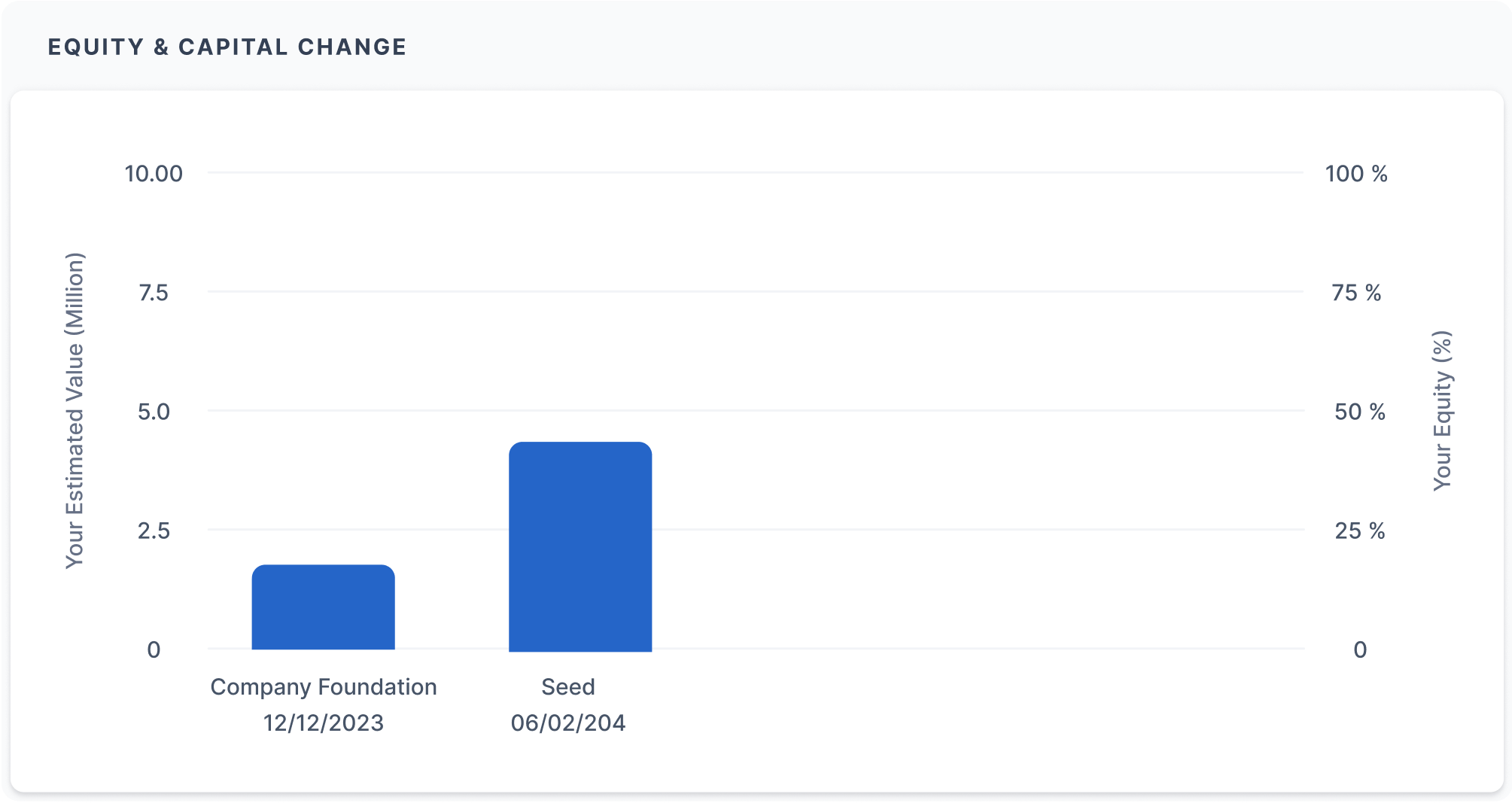Click the 5.0 left axis tick
1512x803 pixels.
click(154, 412)
